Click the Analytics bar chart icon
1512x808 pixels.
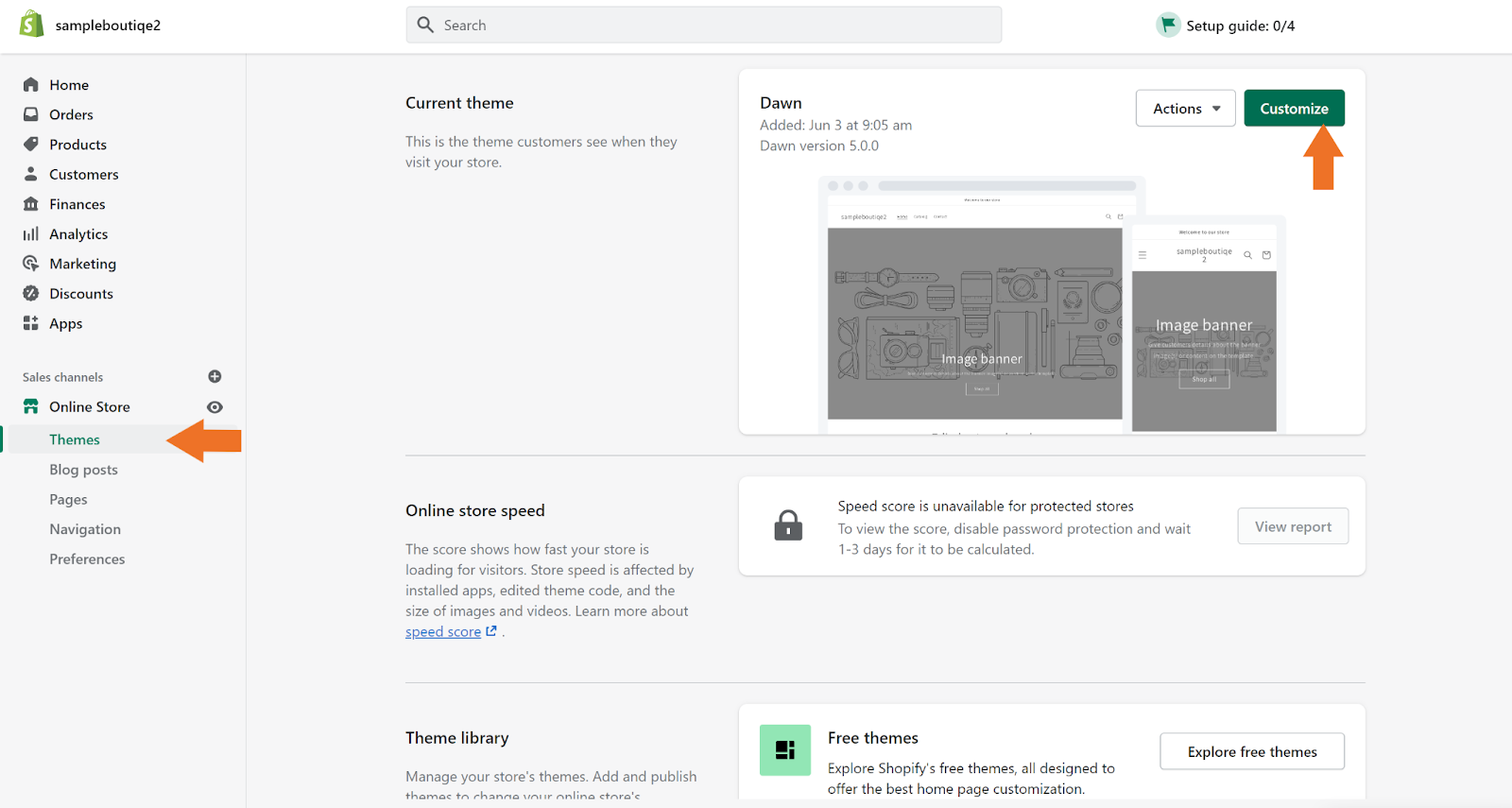click(x=31, y=233)
